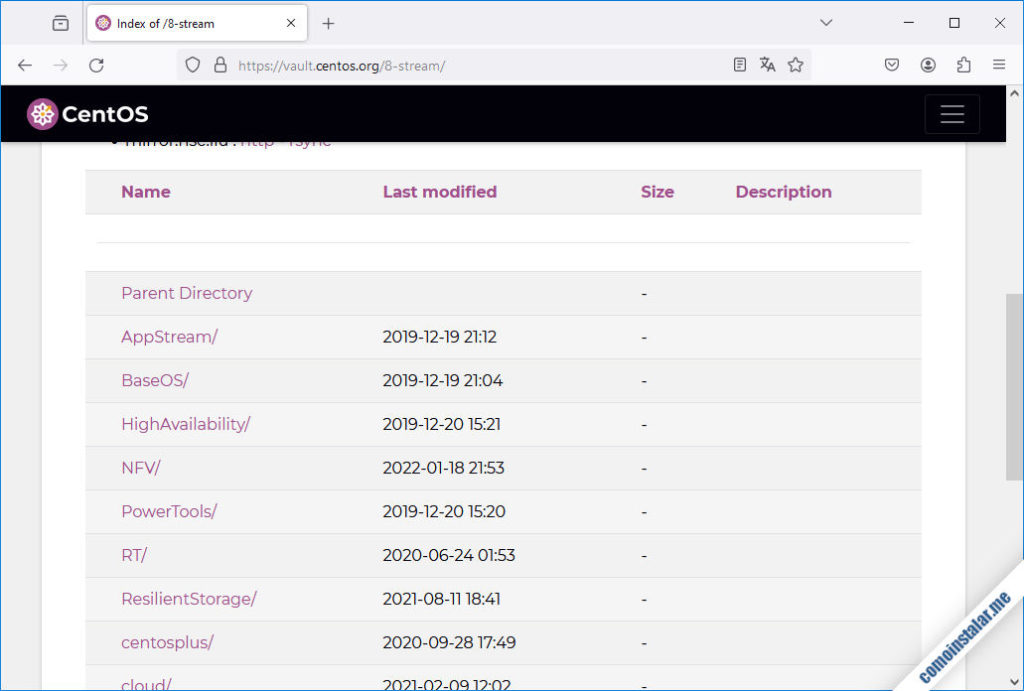Sort listing by Last modified column
The image size is (1024, 691).
439,192
